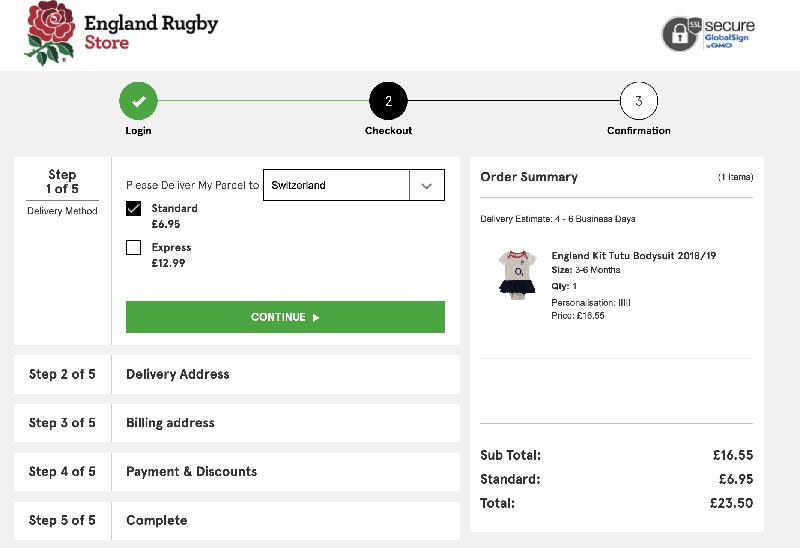Click the England Rugby rose logo
800x548 pixels.
click(50, 33)
